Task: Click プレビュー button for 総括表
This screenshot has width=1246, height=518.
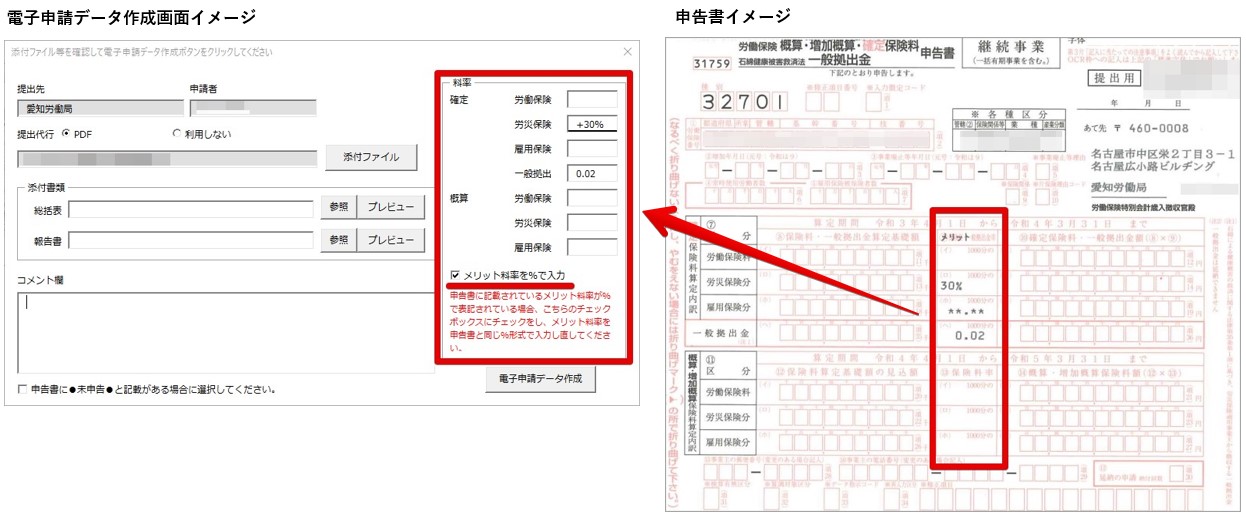Action: [391, 208]
